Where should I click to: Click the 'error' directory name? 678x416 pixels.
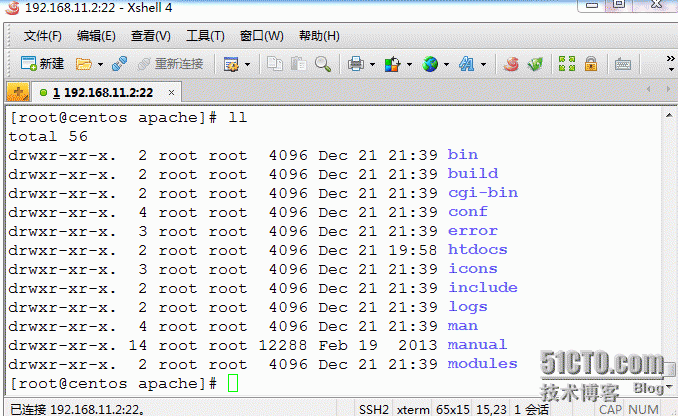[473, 231]
